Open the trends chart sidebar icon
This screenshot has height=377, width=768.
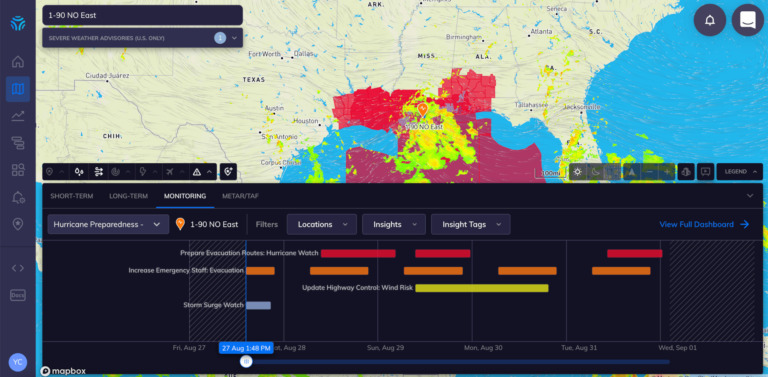[x=18, y=116]
